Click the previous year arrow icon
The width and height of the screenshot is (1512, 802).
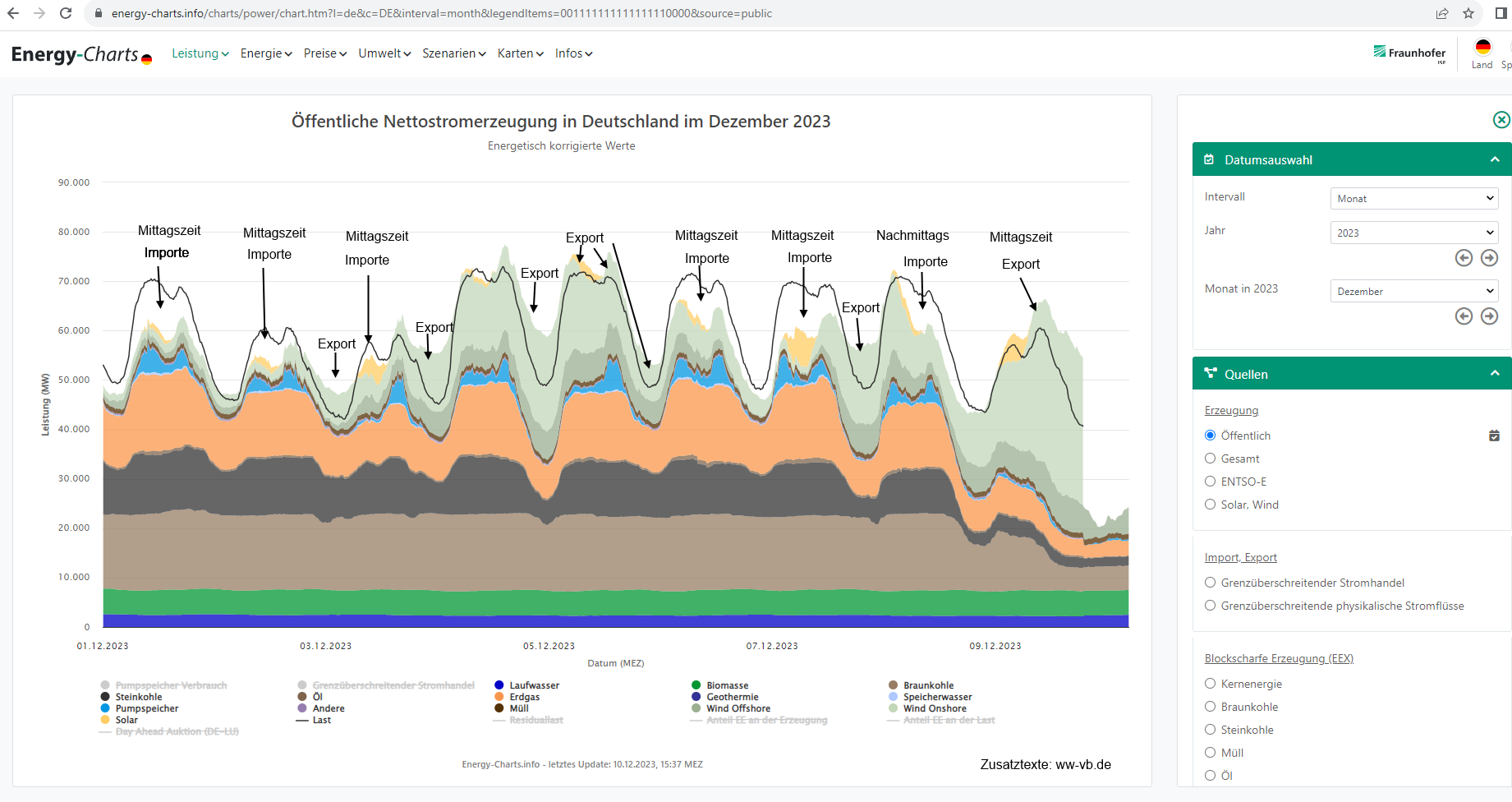coord(1464,258)
